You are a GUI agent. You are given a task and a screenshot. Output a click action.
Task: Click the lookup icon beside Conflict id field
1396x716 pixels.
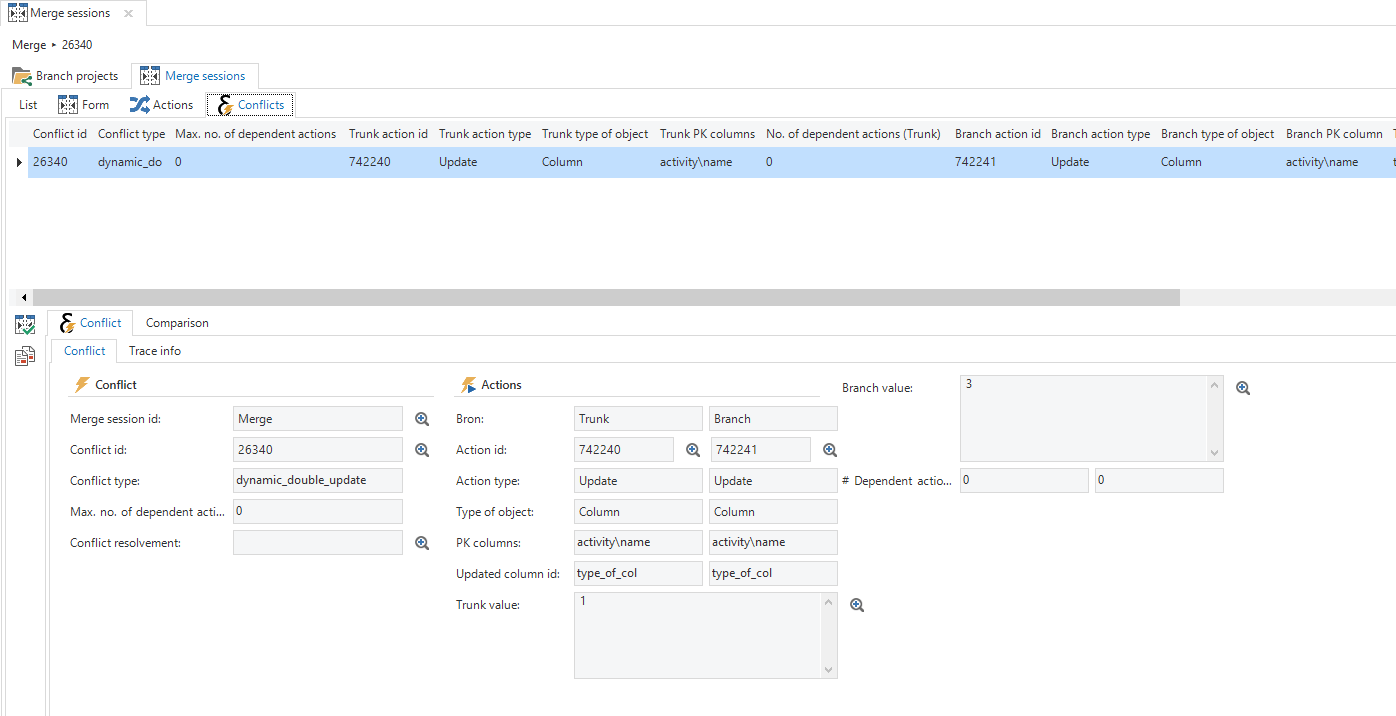pos(422,451)
